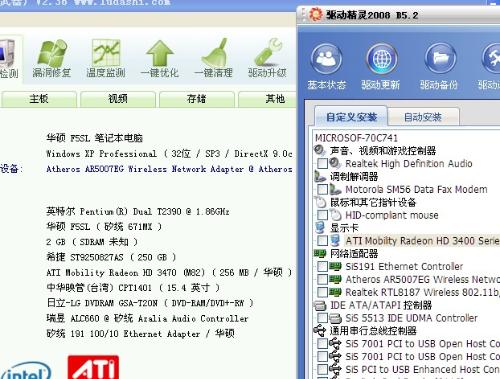Screen dimensions: 500x379
Task: Select the MICROSOF-70C741 root computer node
Action: pyautogui.click(x=356, y=138)
